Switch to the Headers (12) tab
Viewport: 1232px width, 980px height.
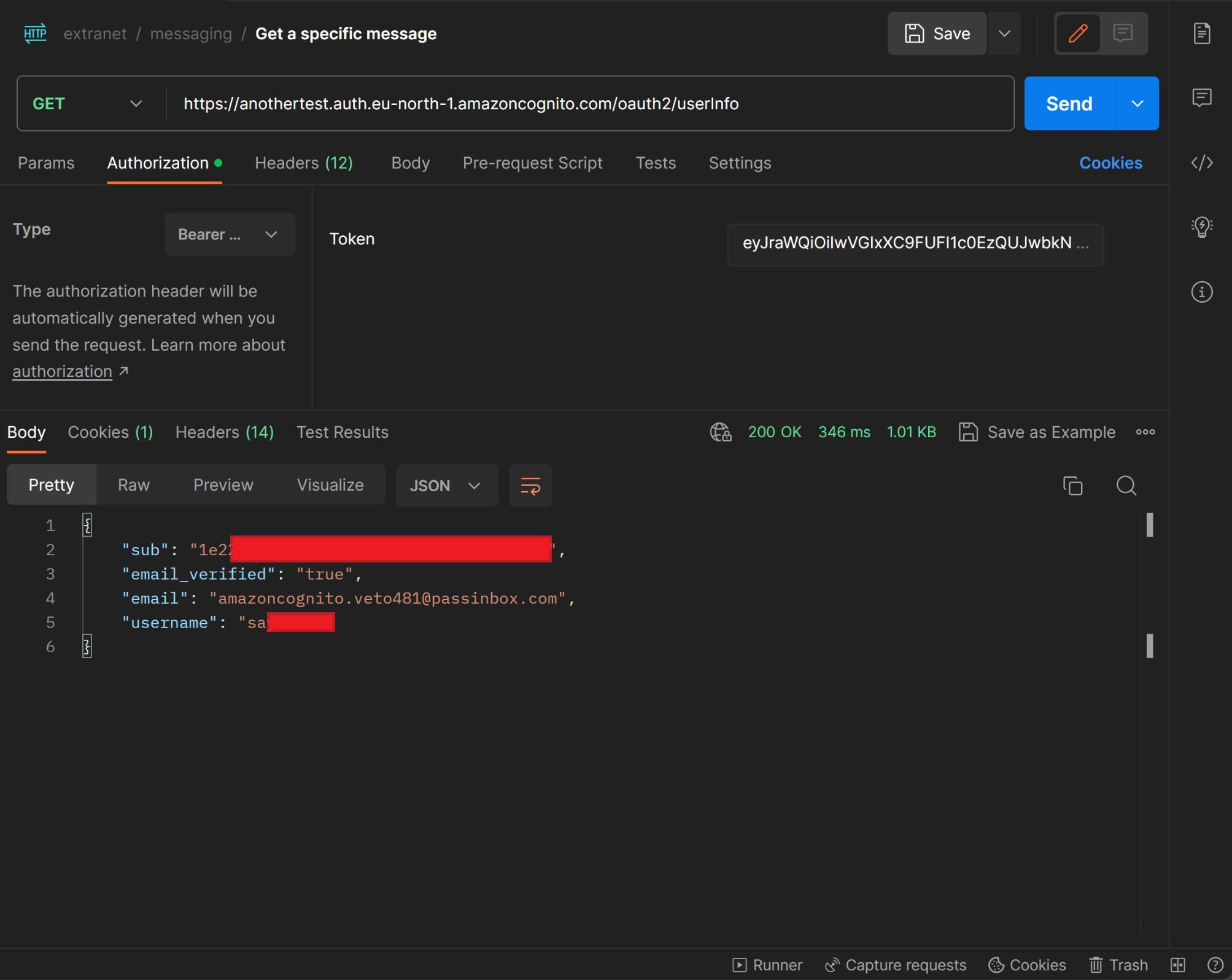(303, 163)
